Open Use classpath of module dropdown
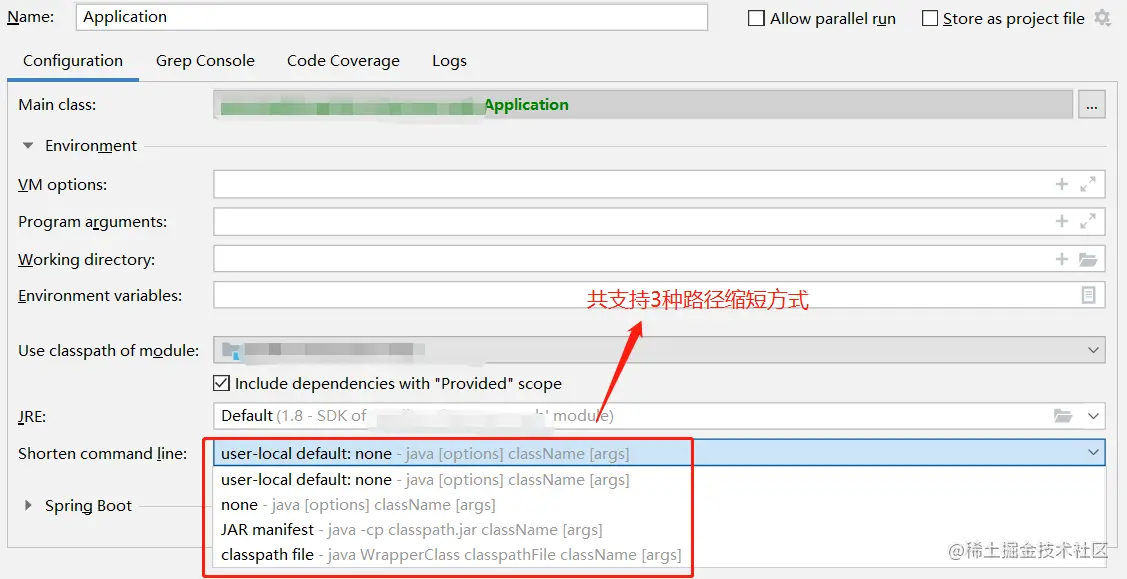The image size is (1127, 579). [1093, 351]
